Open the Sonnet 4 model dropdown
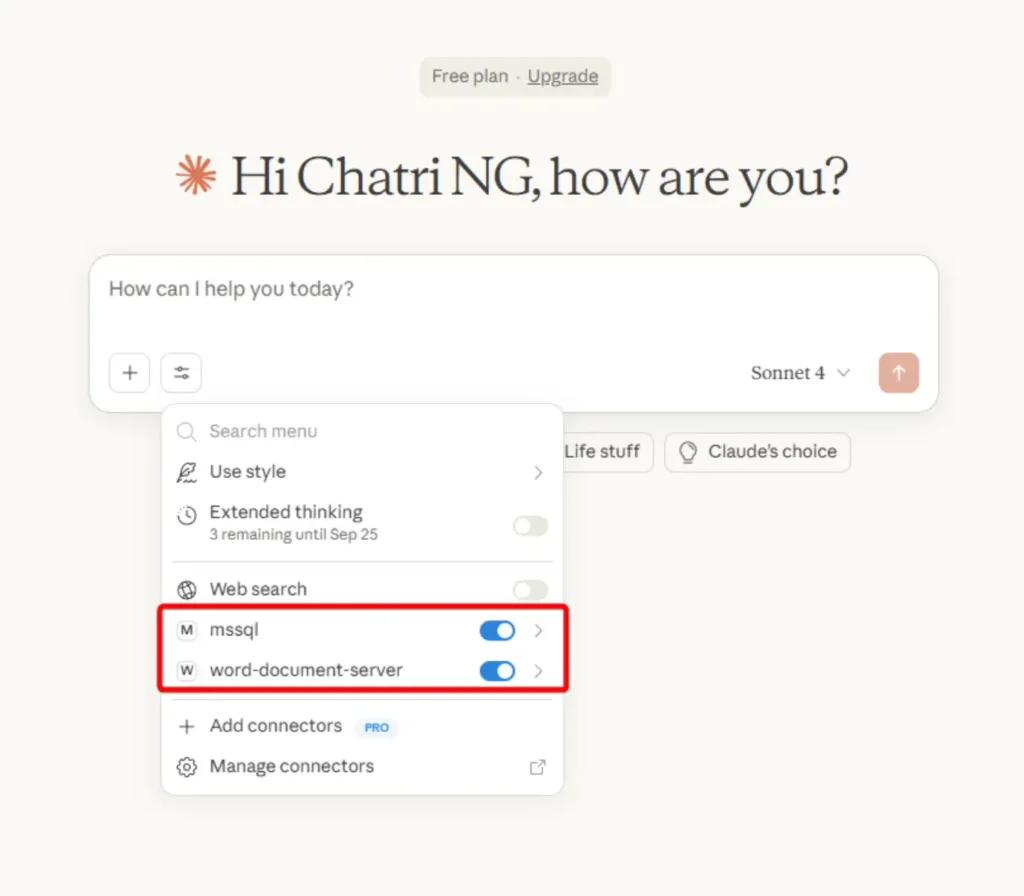 800,373
